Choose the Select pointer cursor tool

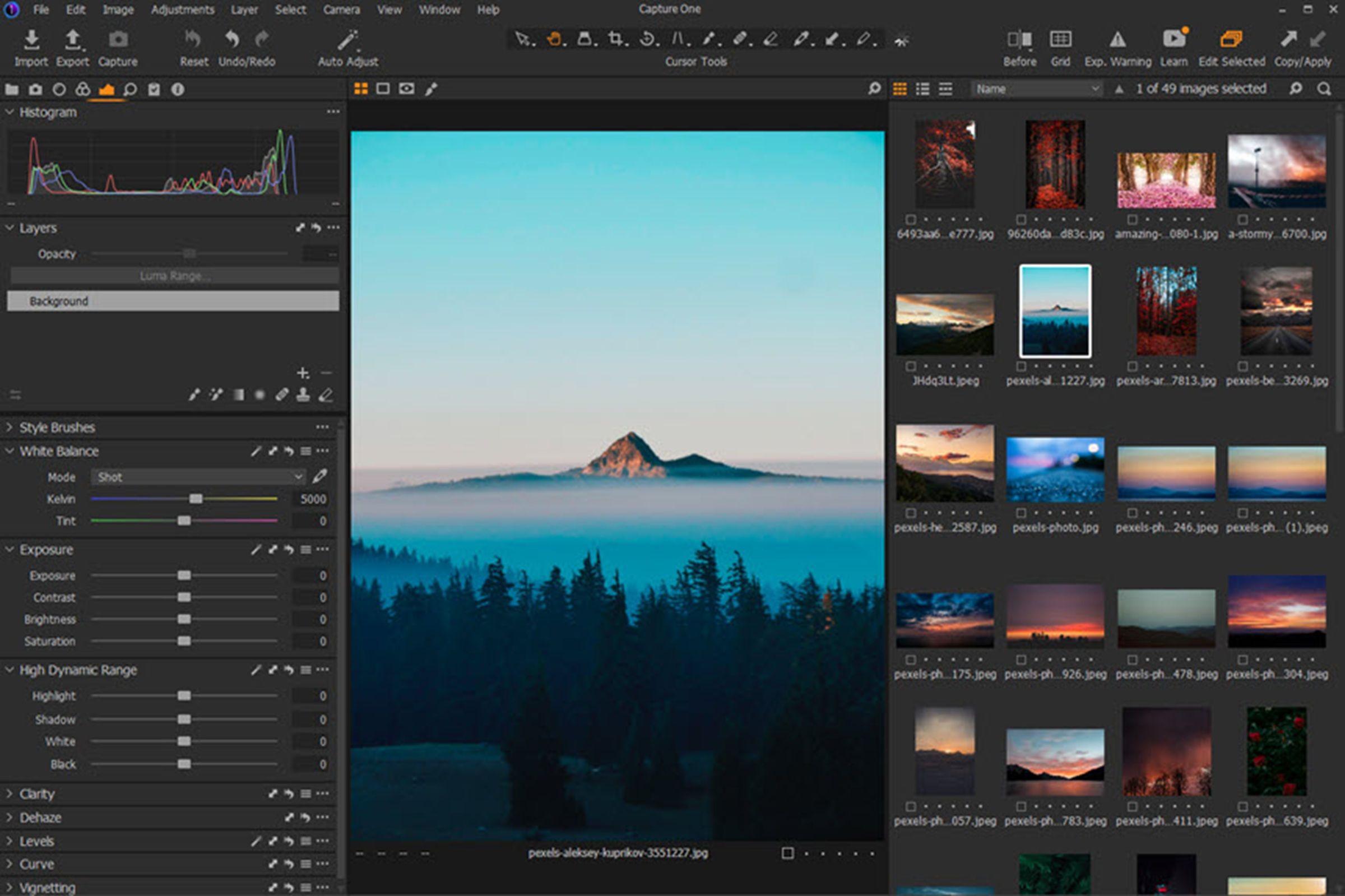click(521, 39)
